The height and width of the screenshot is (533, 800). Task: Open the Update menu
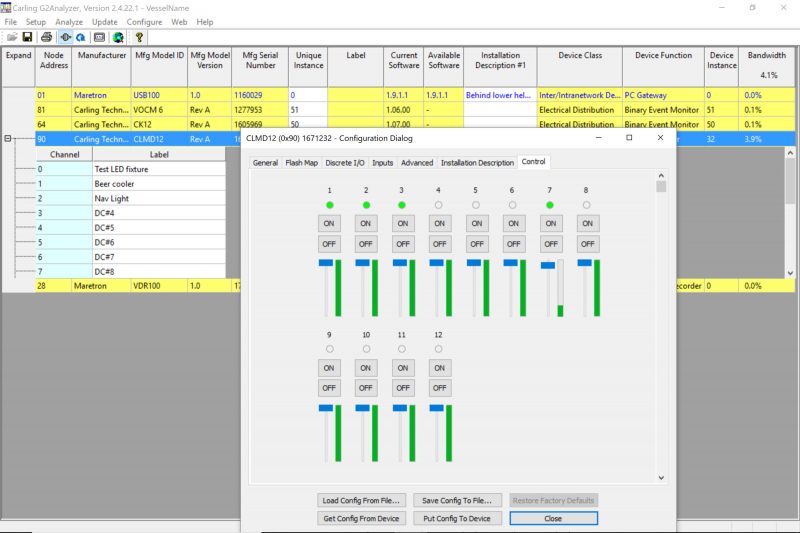click(x=105, y=22)
